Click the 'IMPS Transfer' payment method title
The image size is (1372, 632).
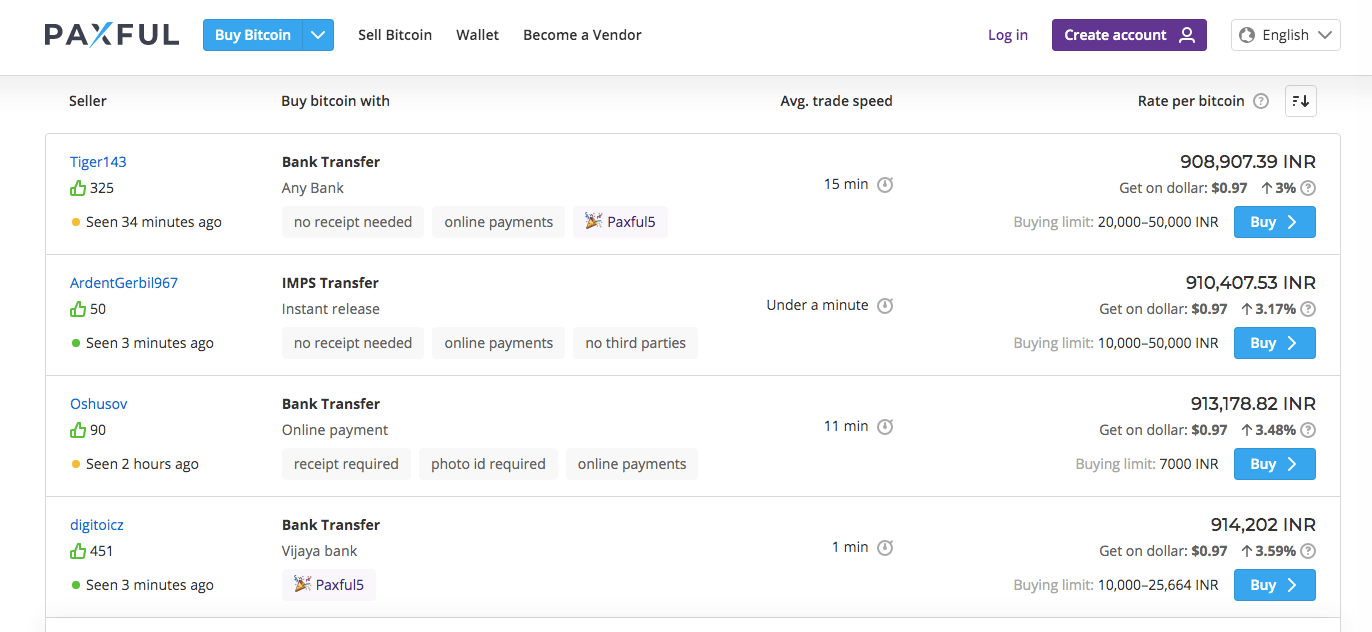pyautogui.click(x=330, y=283)
